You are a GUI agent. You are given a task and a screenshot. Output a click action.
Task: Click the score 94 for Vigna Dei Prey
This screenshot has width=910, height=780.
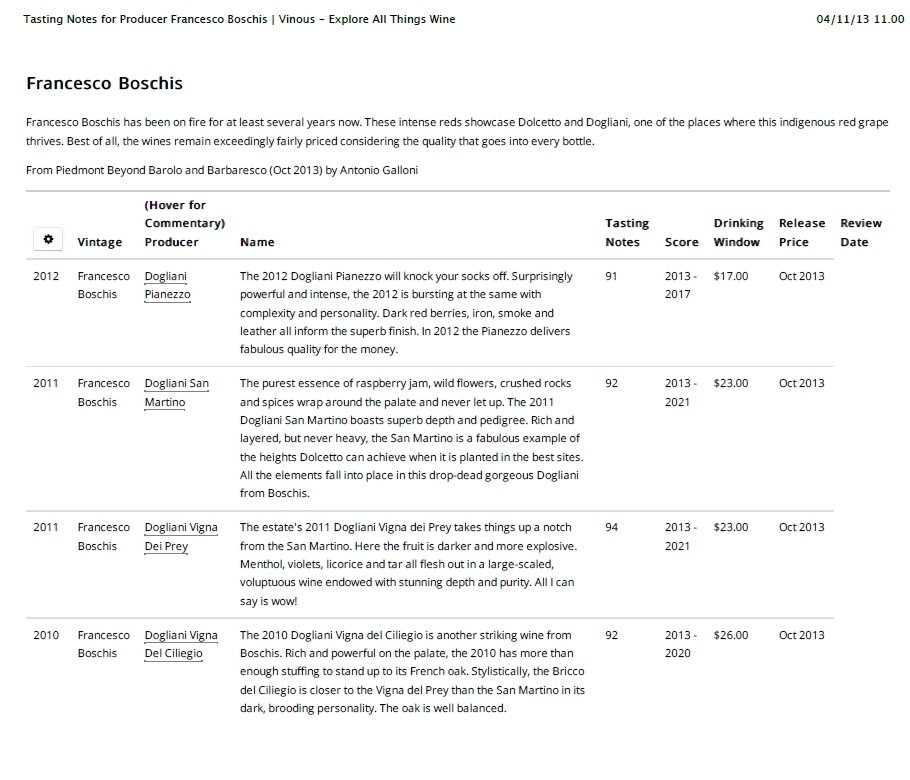612,527
